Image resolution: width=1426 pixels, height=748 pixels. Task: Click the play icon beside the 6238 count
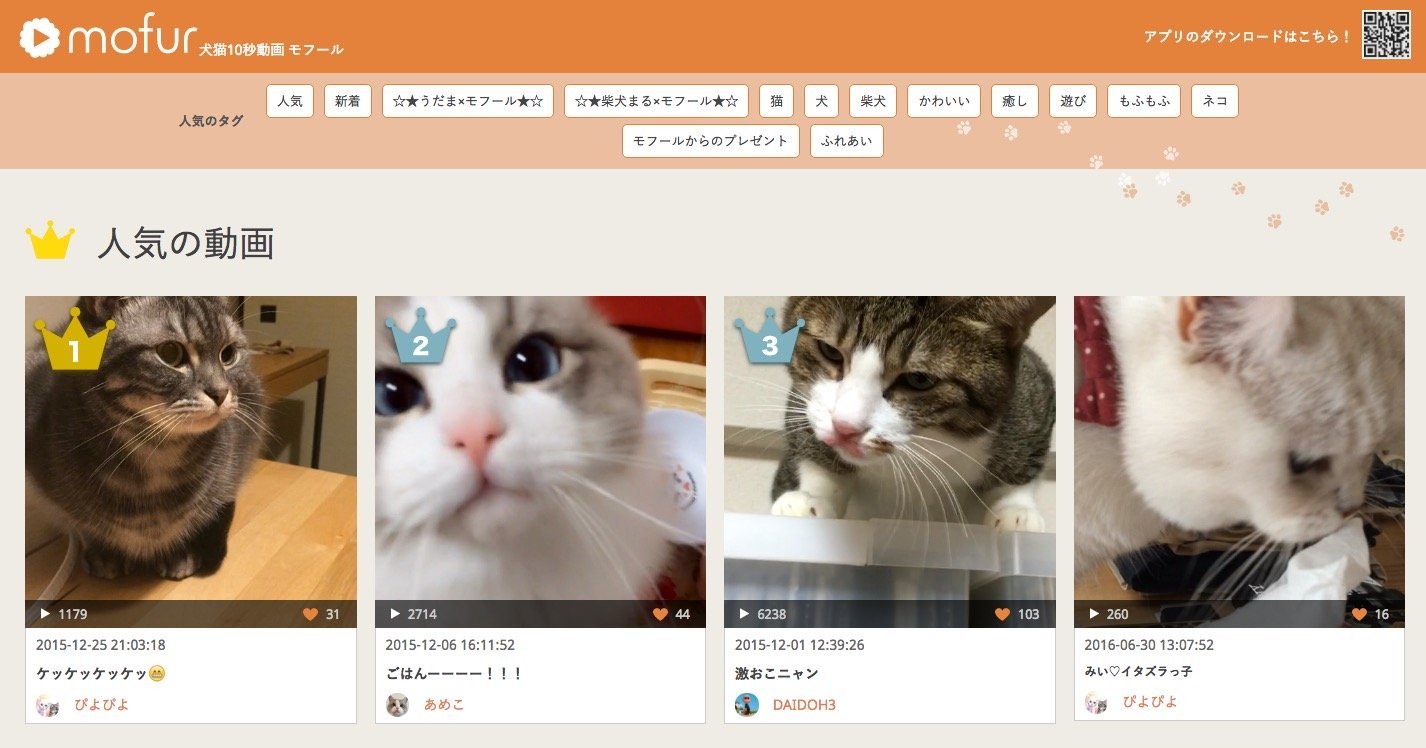[744, 614]
